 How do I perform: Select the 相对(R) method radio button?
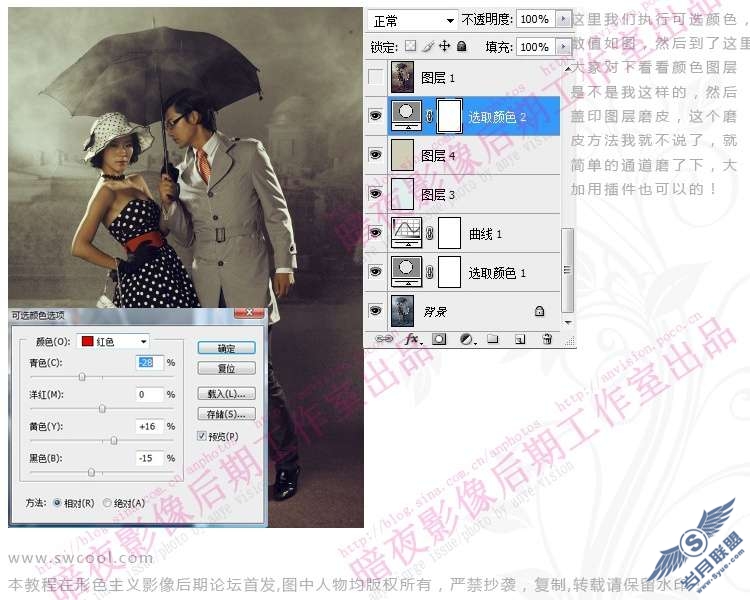pos(57,502)
